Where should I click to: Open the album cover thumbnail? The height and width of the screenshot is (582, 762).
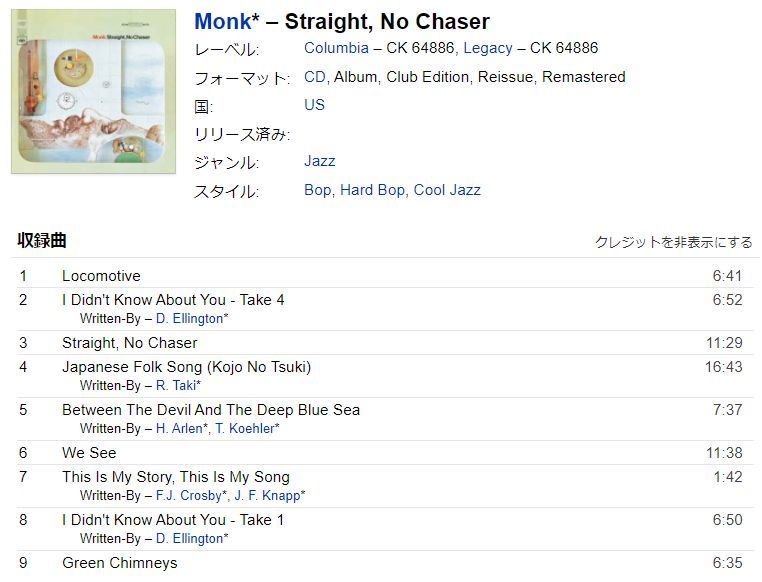coord(93,91)
